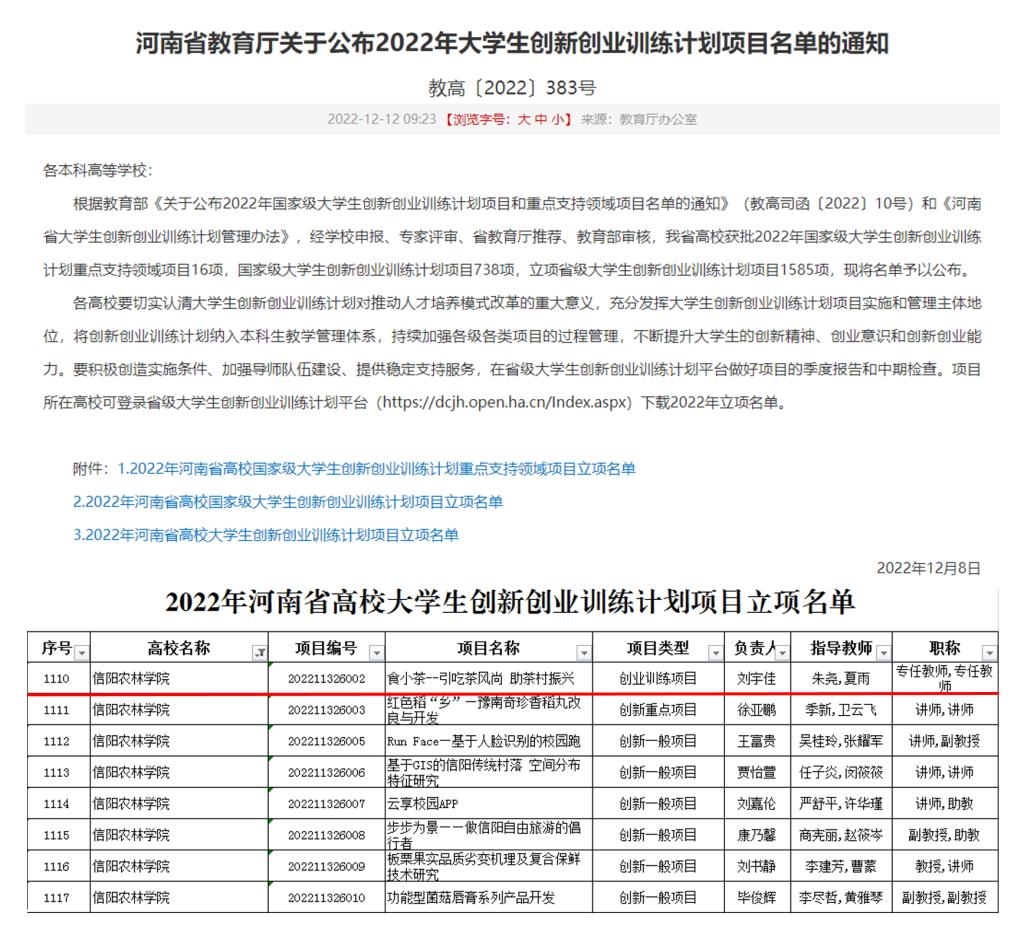Screen dimensions: 1024x926
Task: Set the page font size to 中
Action: pyautogui.click(x=540, y=119)
